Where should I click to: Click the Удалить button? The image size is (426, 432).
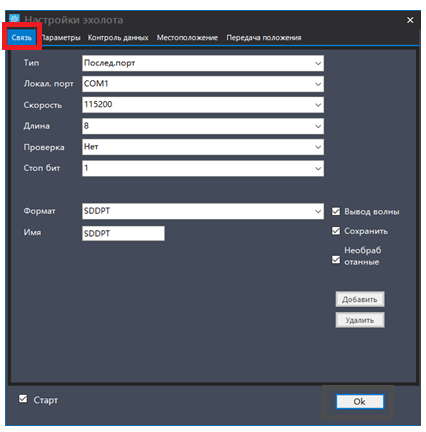(x=360, y=320)
